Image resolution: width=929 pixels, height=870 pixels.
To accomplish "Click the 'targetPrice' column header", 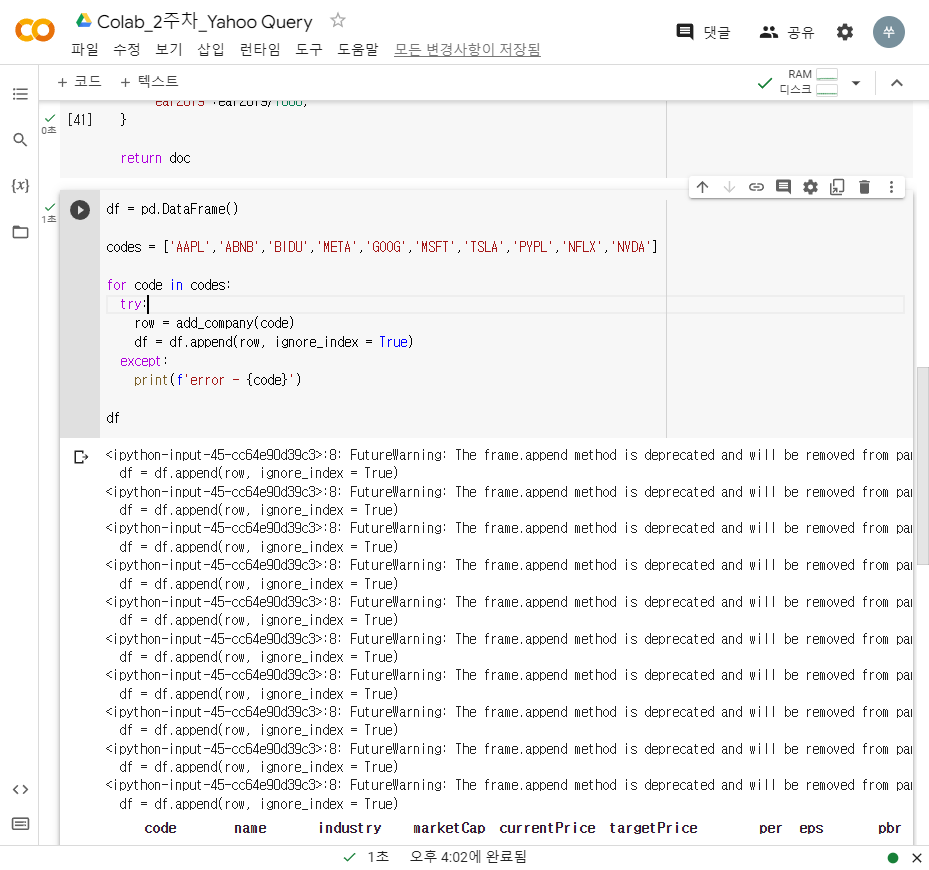I will (x=653, y=828).
